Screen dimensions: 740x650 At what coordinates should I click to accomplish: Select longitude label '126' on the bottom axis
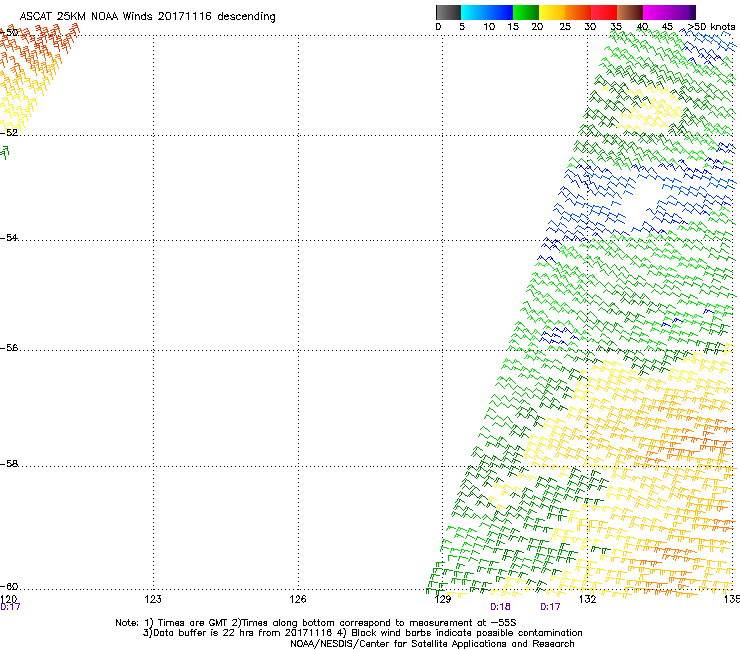pos(298,599)
